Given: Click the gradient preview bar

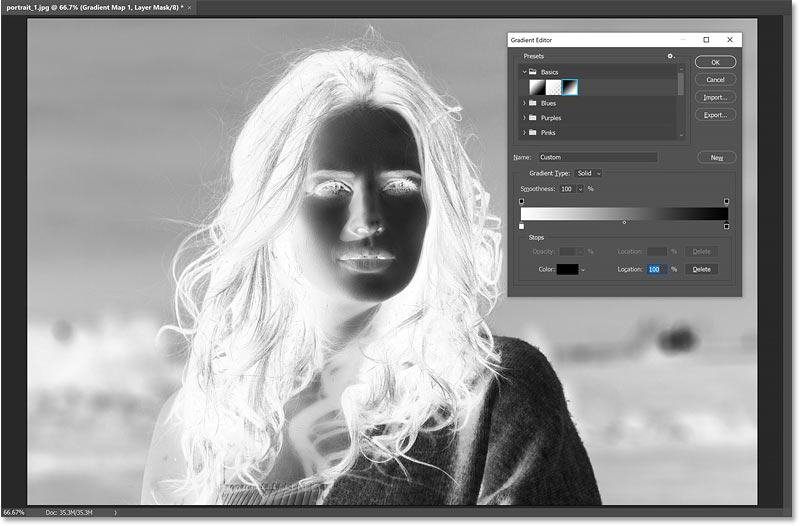Looking at the screenshot, I should pos(624,213).
